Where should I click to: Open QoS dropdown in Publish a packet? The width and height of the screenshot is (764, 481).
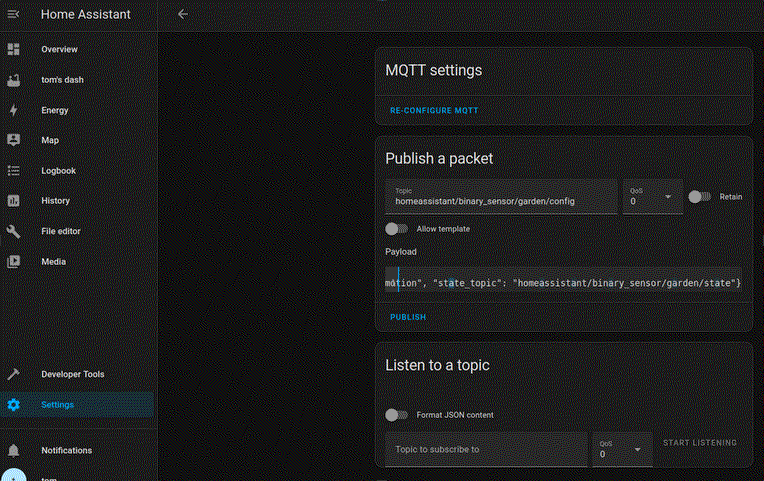tap(651, 196)
